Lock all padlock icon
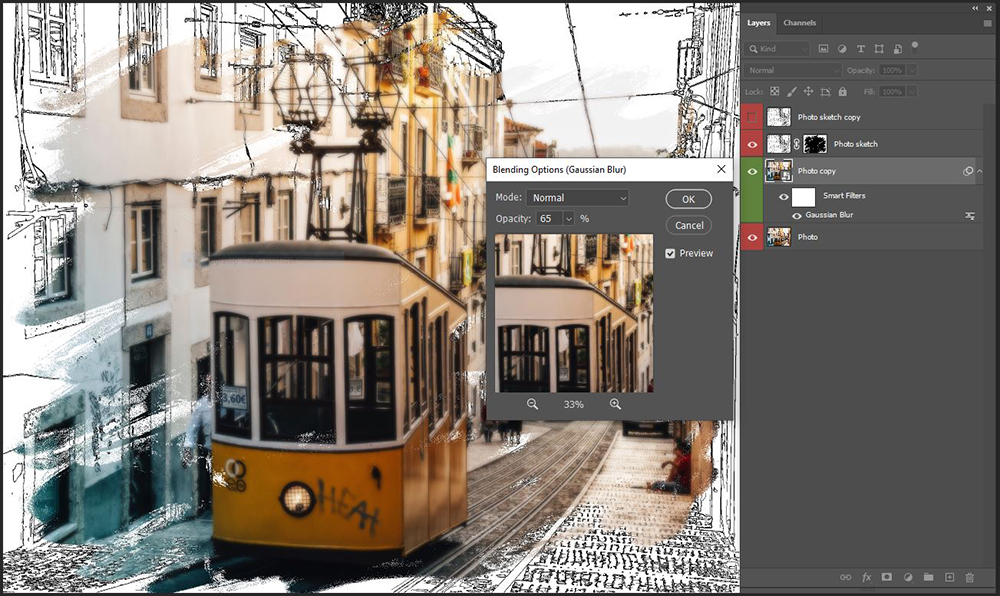The height and width of the screenshot is (596, 1000). pyautogui.click(x=842, y=92)
